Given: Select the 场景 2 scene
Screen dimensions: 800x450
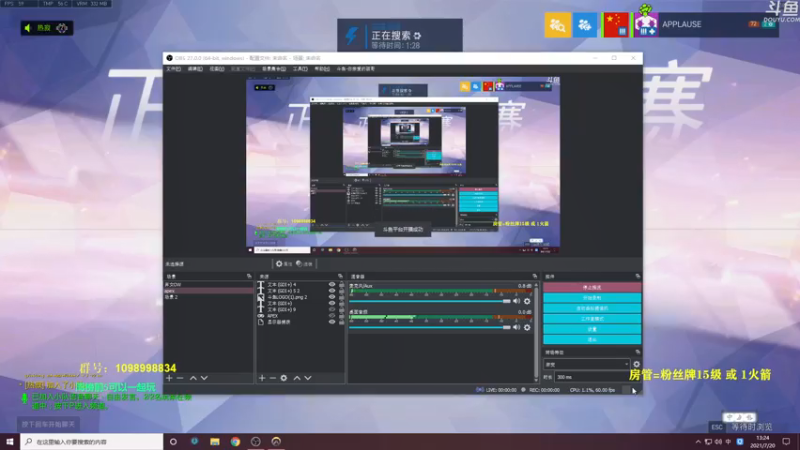Looking at the screenshot, I should [x=208, y=297].
